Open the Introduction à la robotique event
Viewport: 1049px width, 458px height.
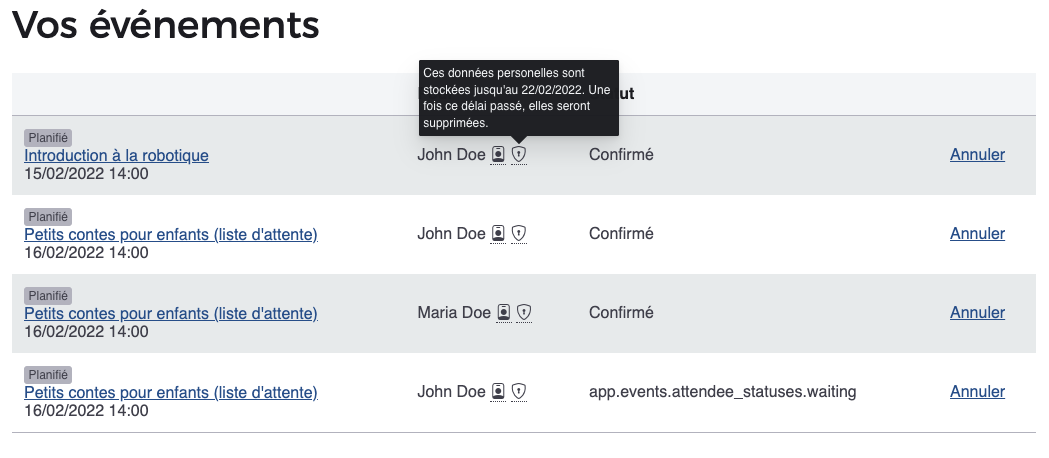pyautogui.click(x=116, y=155)
